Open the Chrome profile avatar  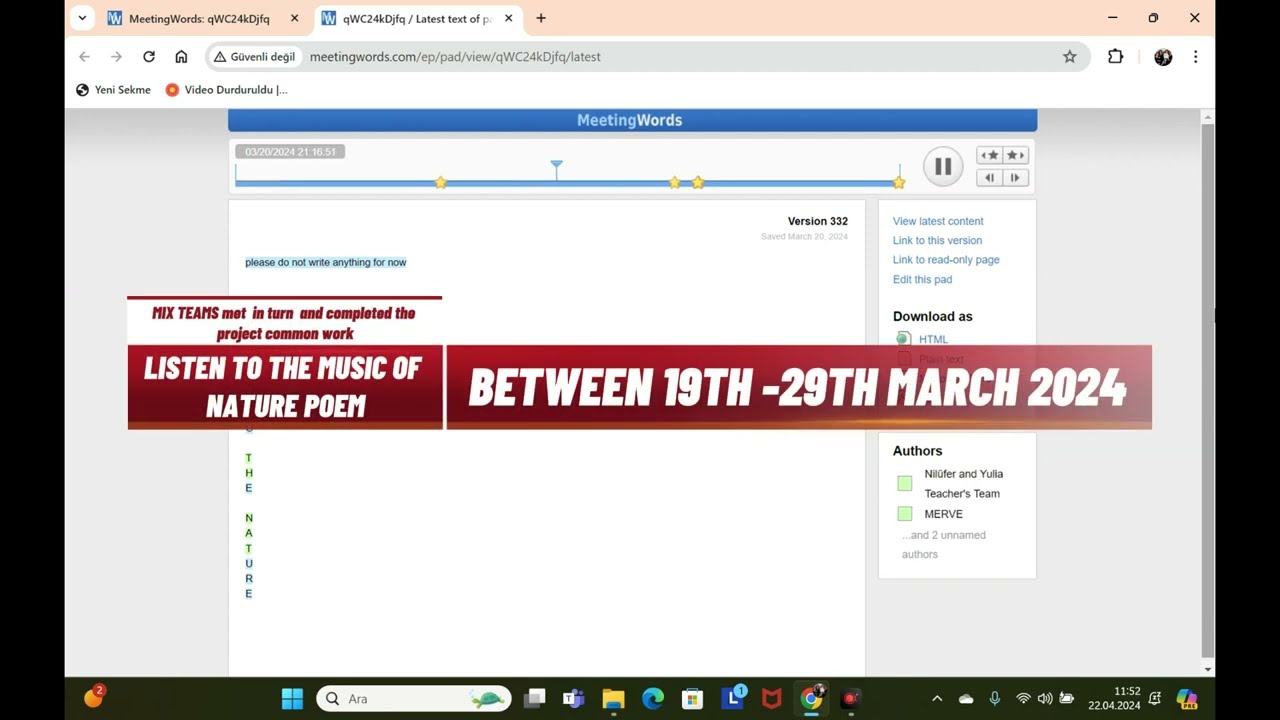coord(1163,57)
